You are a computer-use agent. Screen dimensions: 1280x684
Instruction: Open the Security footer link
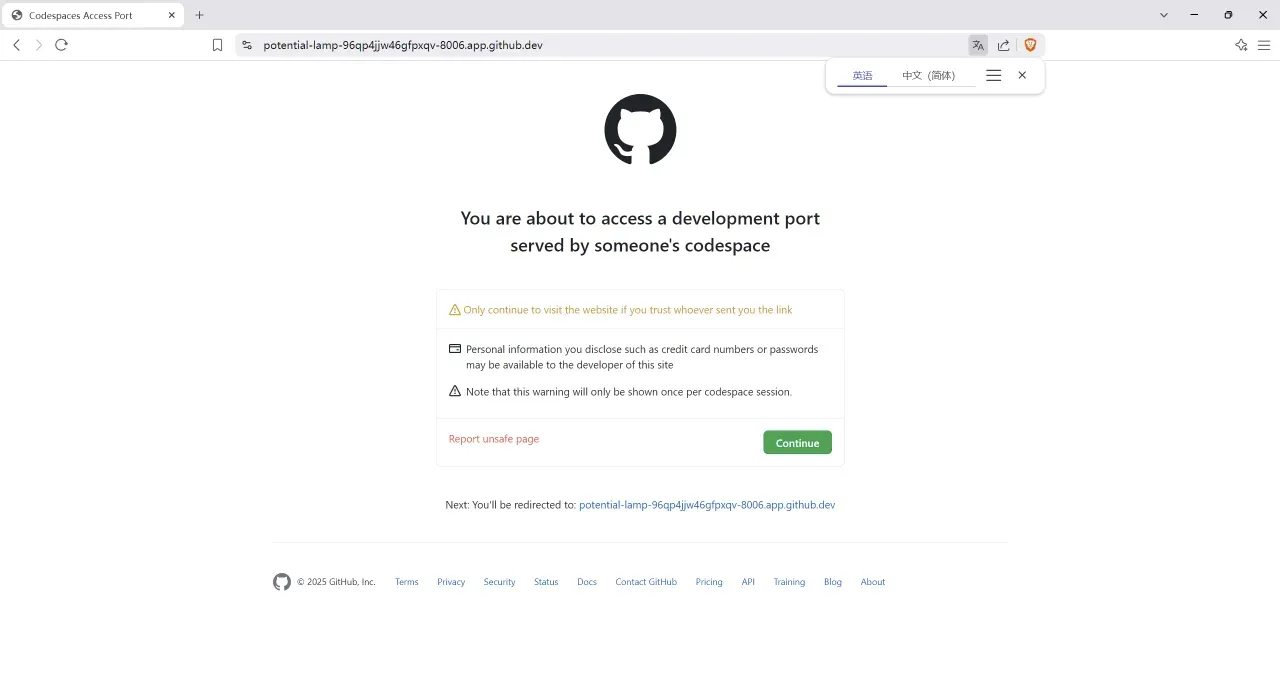[499, 582]
